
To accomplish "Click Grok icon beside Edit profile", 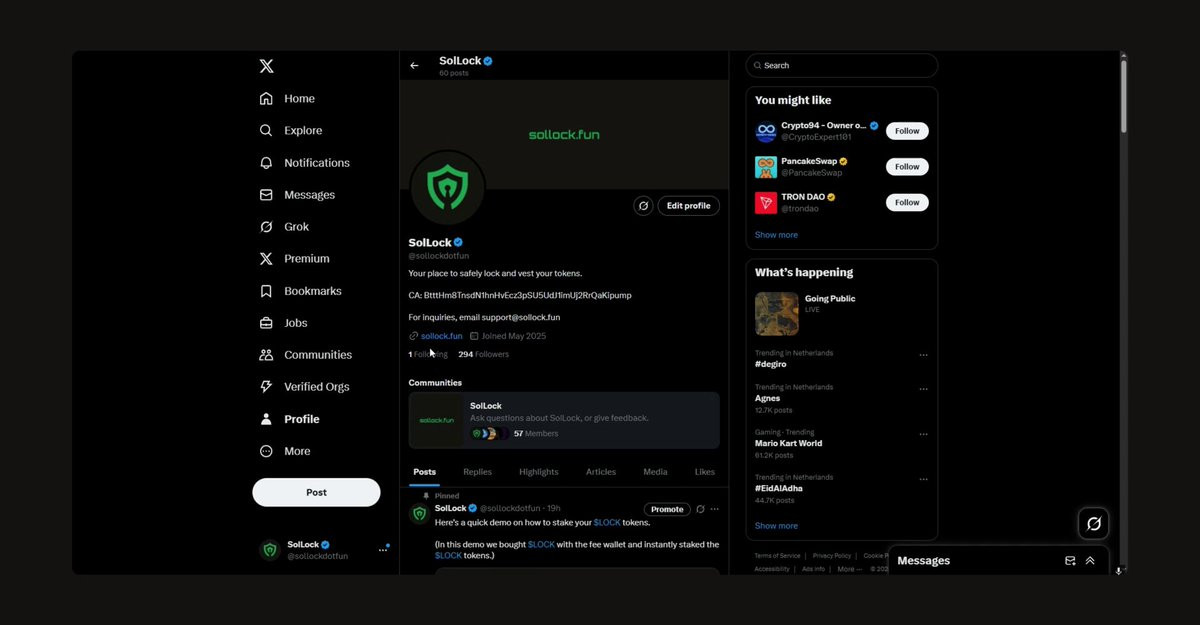I will click(644, 206).
